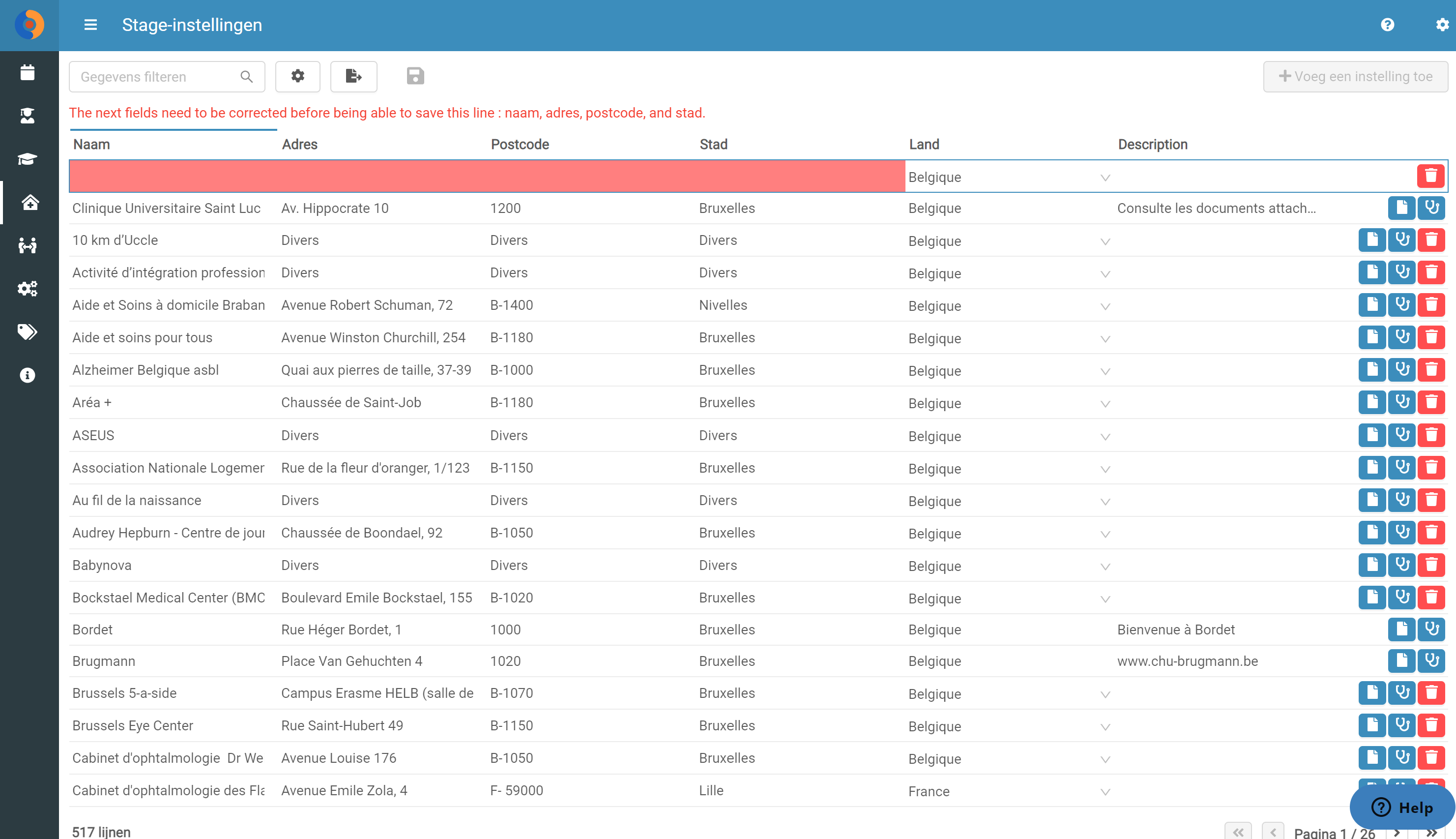
Task: Open the Help chat button
Action: coord(1402,808)
